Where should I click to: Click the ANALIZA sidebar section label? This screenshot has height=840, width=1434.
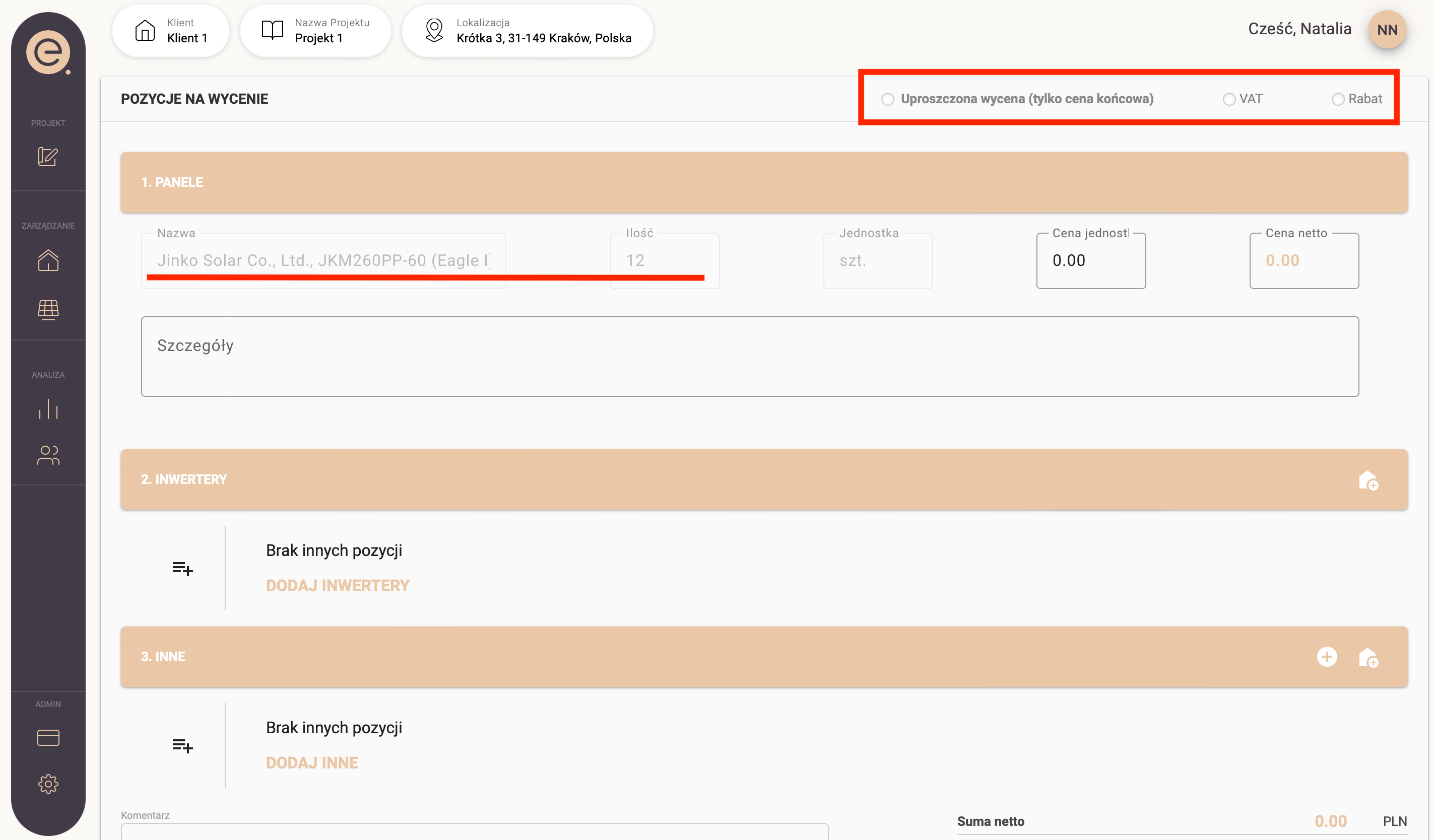click(48, 375)
